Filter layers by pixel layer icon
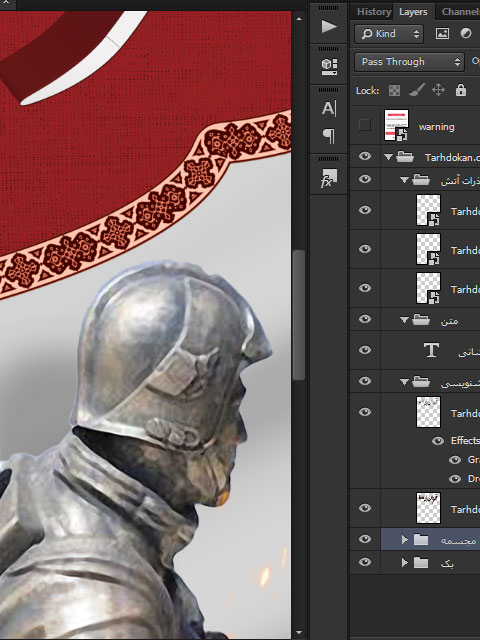This screenshot has width=480, height=640. click(x=442, y=33)
